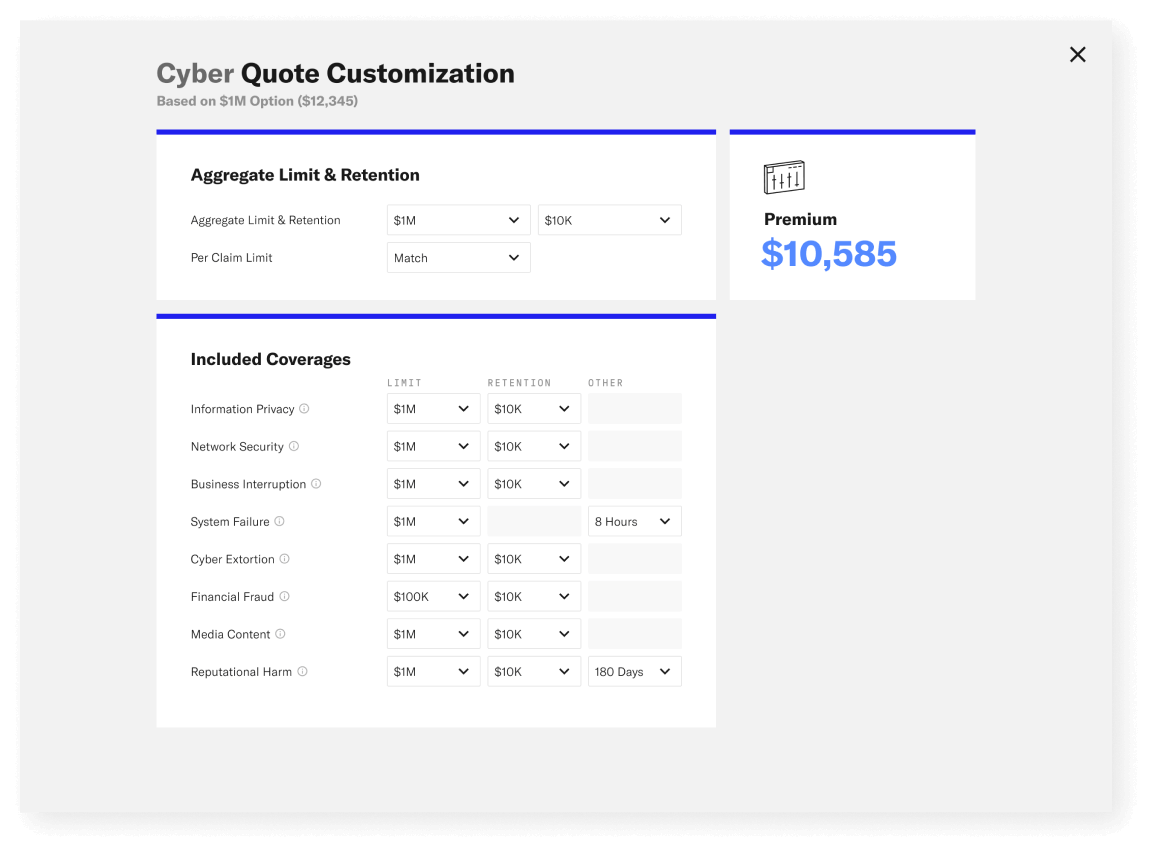Click the 'LIMIT' column header
Viewport: 1152px width, 853px height.
(x=405, y=383)
